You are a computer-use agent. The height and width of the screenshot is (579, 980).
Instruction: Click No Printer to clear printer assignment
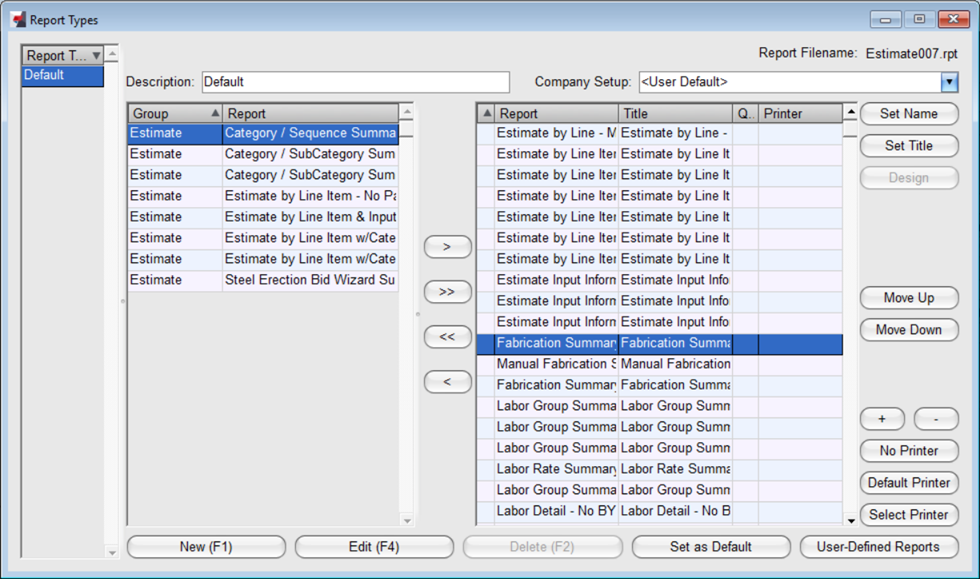(x=909, y=451)
